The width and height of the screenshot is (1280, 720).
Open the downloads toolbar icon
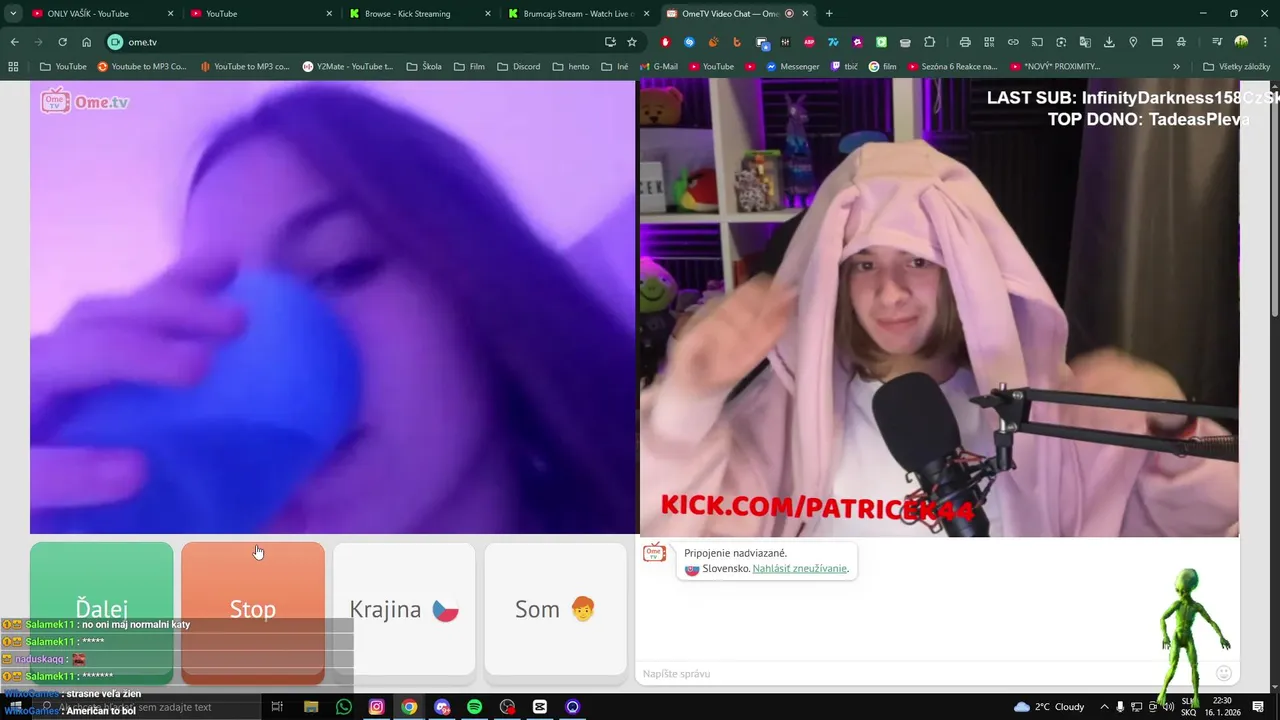click(1109, 42)
